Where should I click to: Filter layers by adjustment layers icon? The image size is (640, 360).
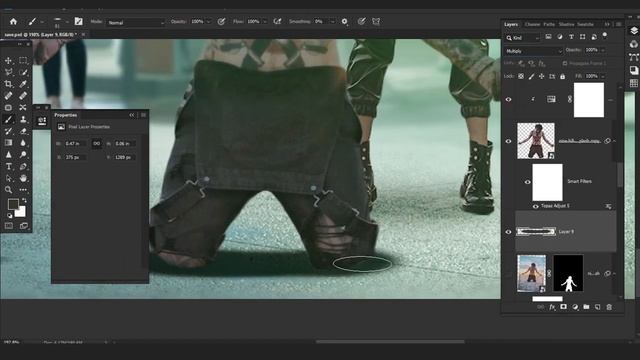560,37
